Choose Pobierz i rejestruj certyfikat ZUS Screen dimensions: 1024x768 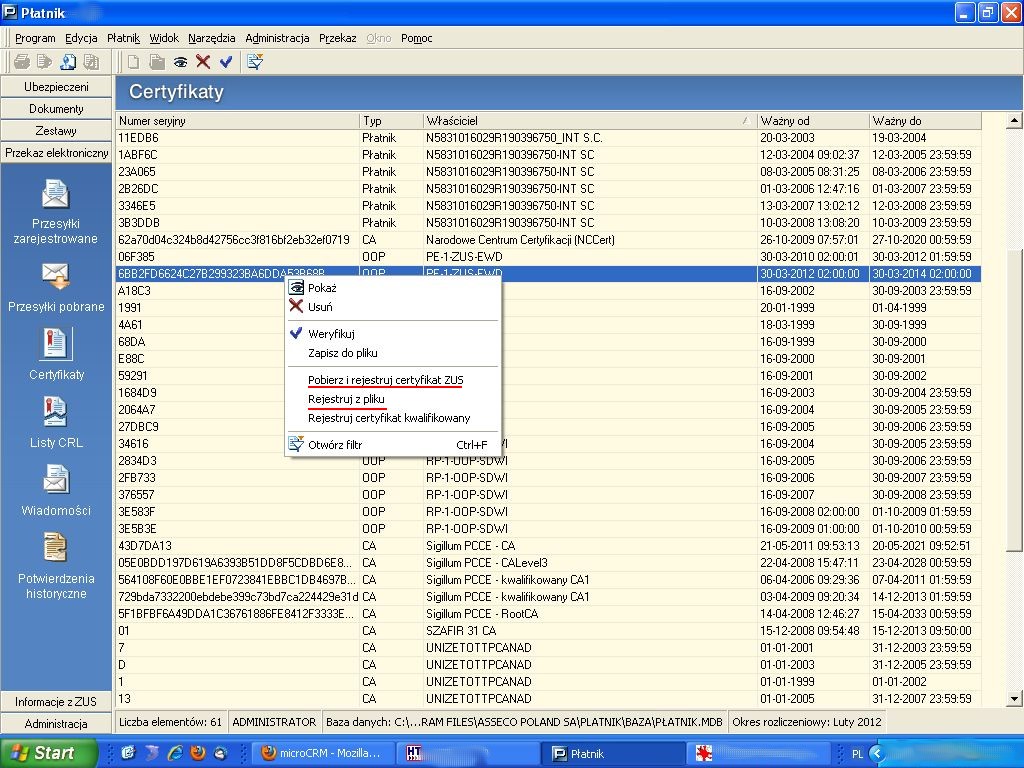(x=385, y=380)
